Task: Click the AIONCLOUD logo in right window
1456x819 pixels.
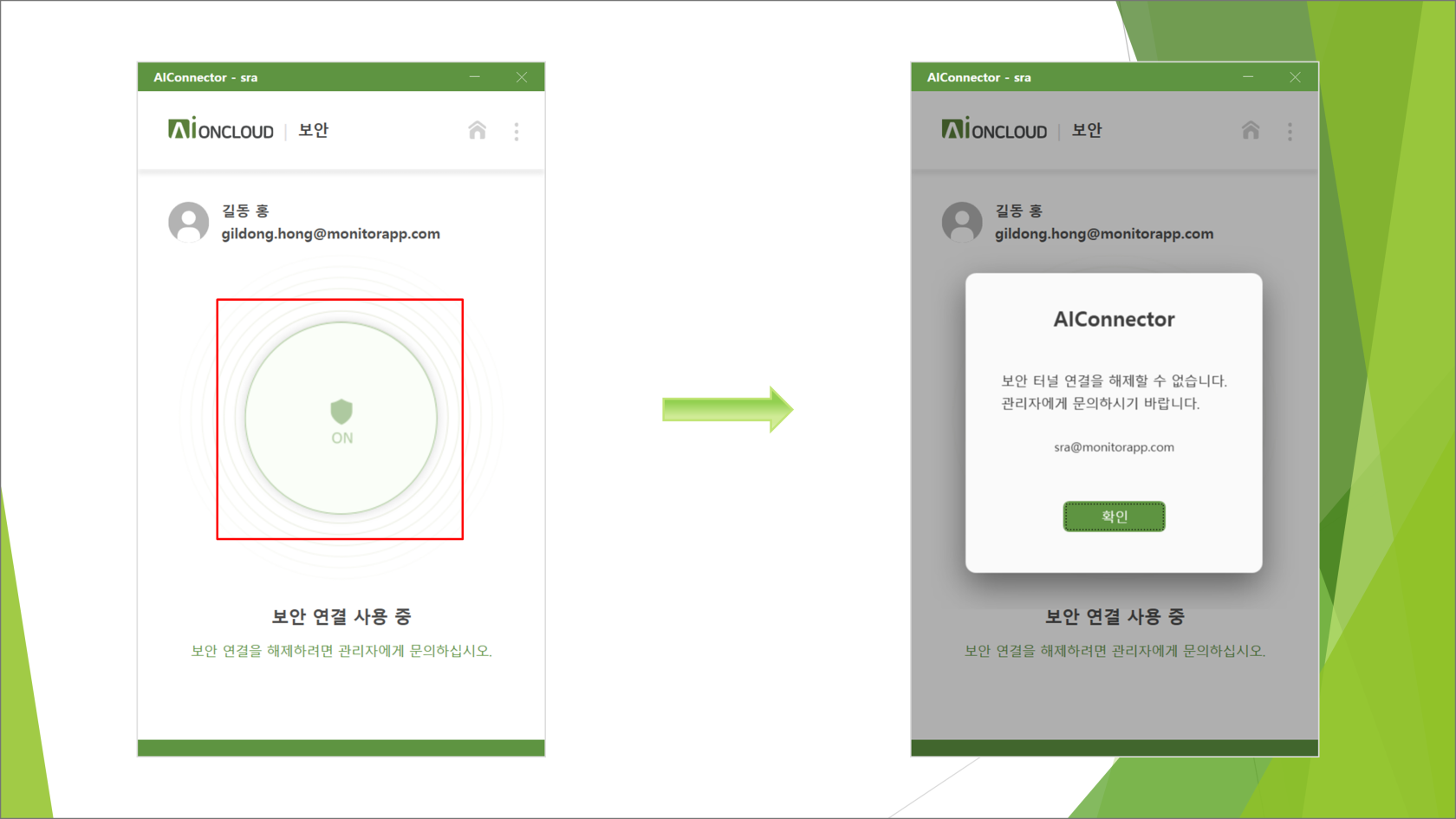Action: [x=994, y=129]
